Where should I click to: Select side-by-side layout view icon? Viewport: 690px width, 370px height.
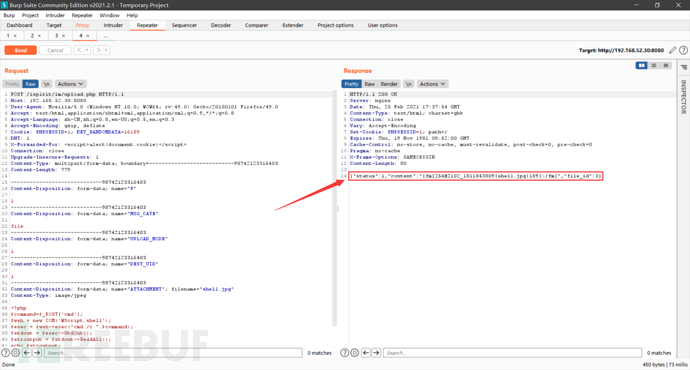coord(642,66)
